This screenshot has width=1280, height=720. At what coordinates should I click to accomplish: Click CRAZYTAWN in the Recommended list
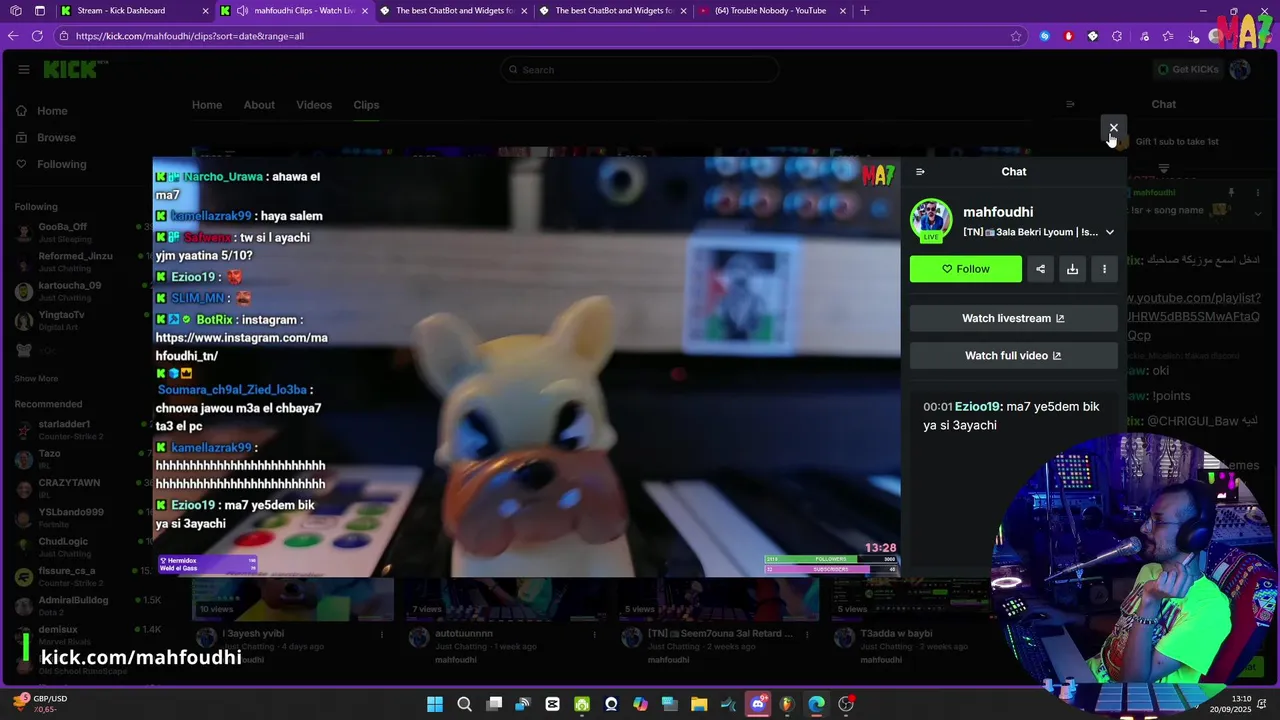tap(80, 488)
